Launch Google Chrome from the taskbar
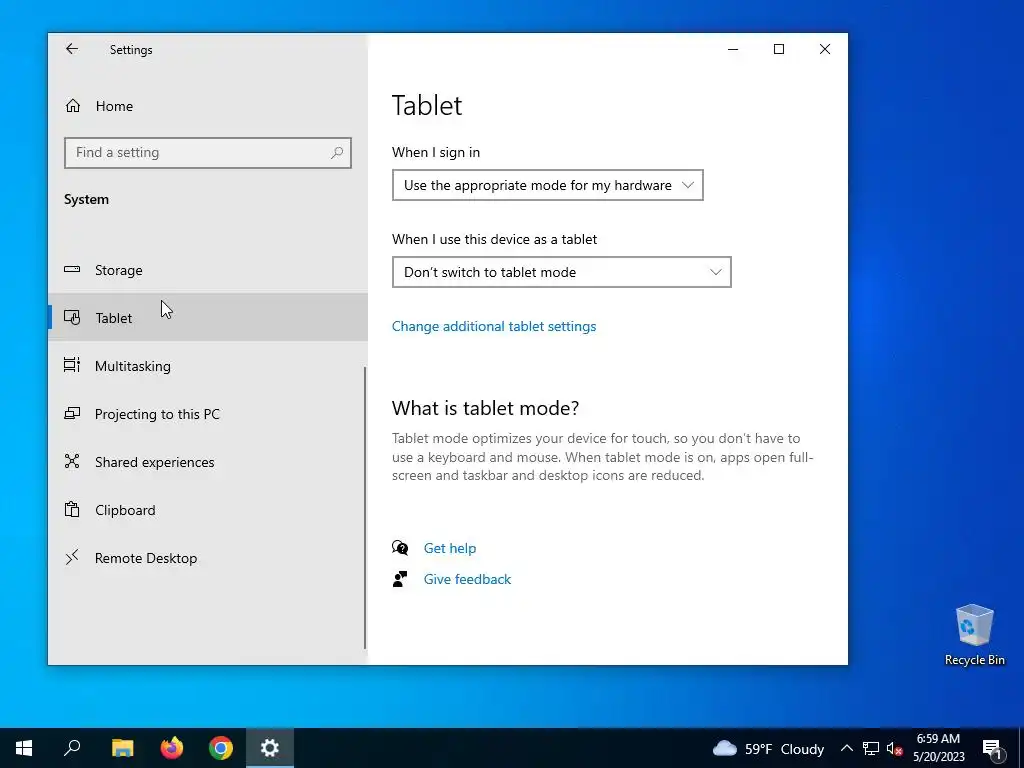This screenshot has width=1024, height=768. (x=221, y=748)
